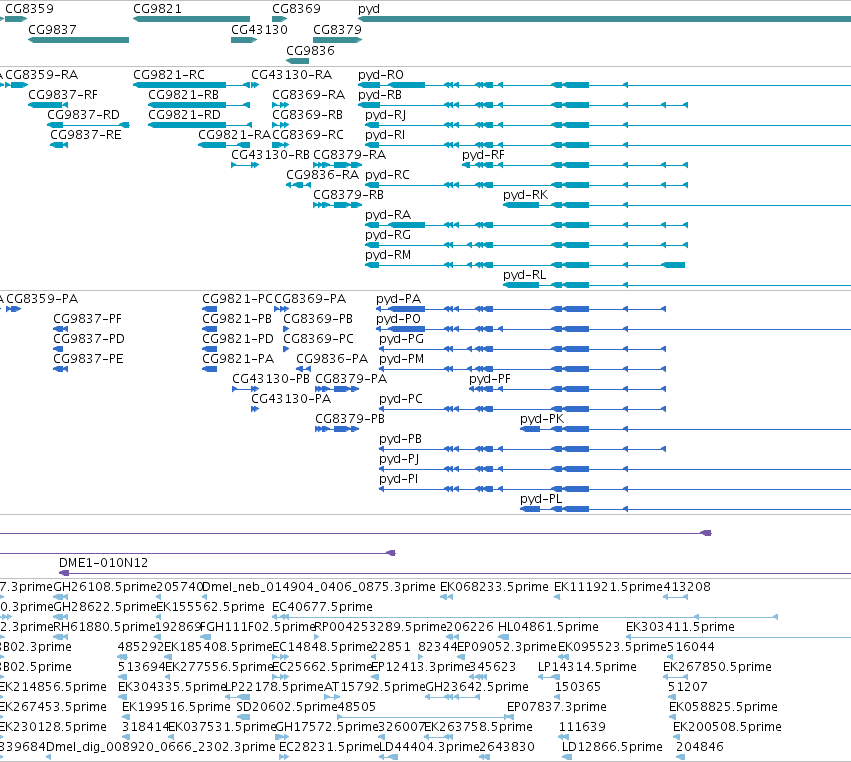
Task: Select transcript CG9821-RD label
Action: tap(185, 115)
